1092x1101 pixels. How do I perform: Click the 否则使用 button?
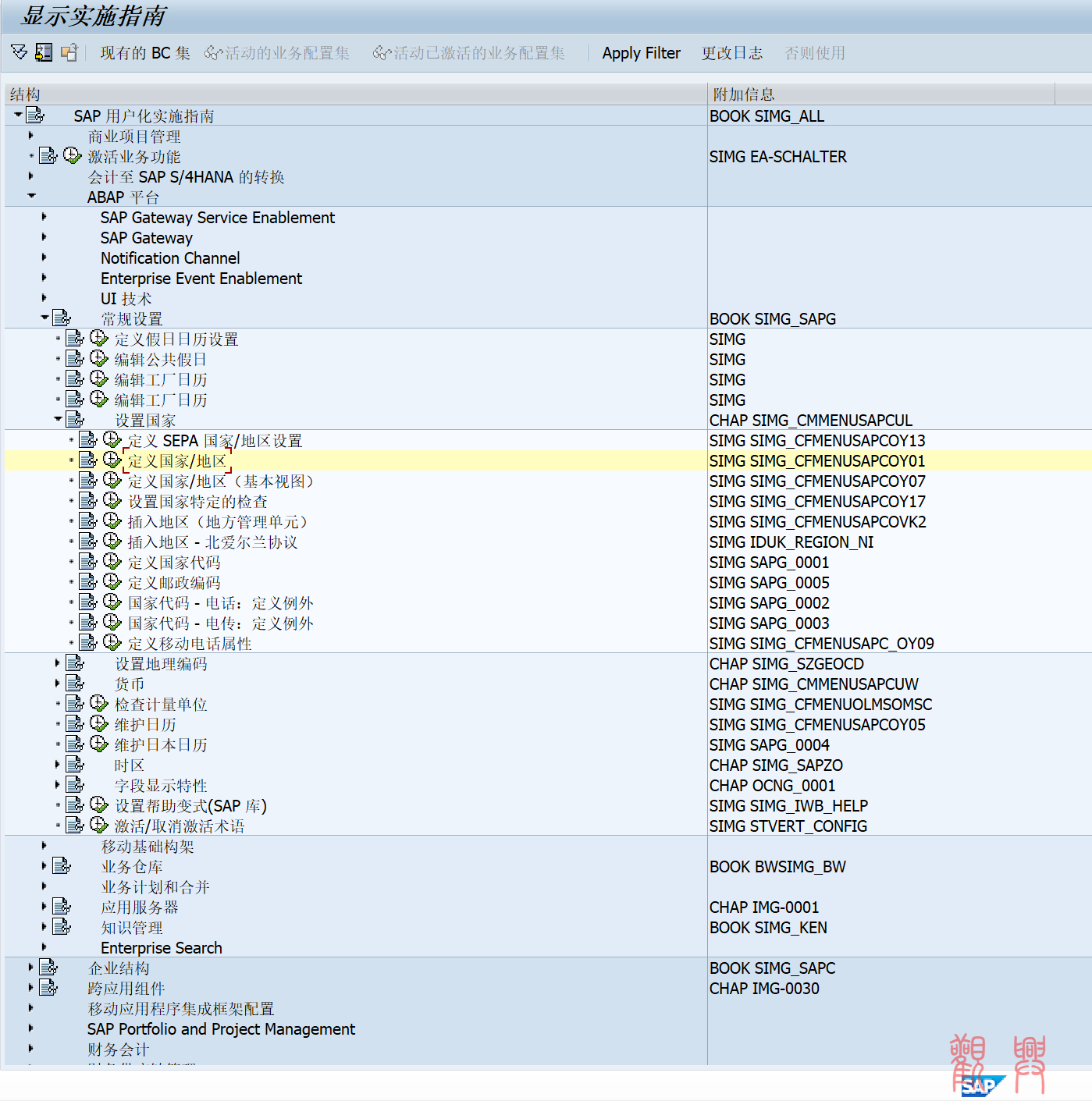click(815, 53)
